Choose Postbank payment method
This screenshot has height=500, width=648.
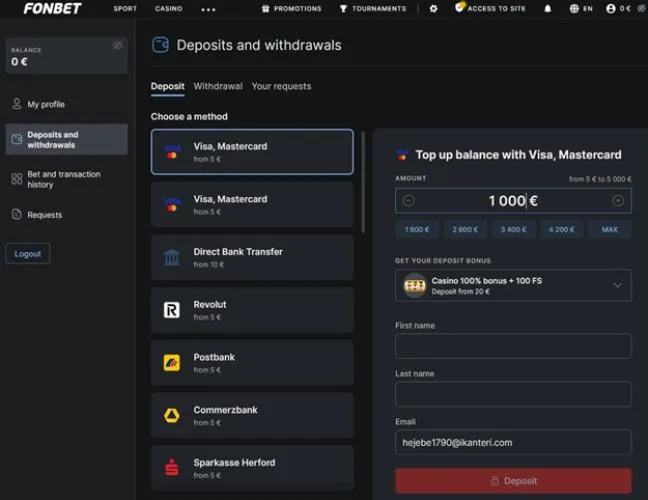coord(252,362)
